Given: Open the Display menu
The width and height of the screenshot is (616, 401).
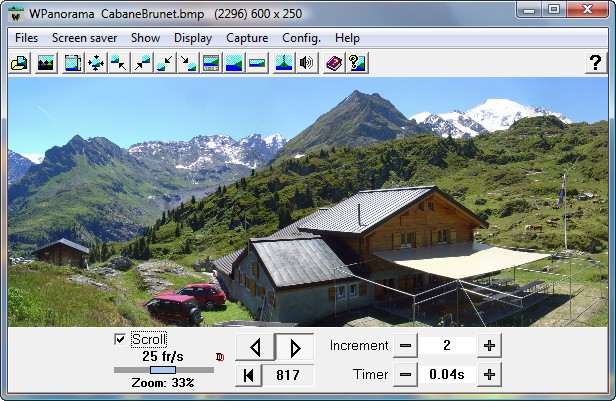Looking at the screenshot, I should point(193,38).
